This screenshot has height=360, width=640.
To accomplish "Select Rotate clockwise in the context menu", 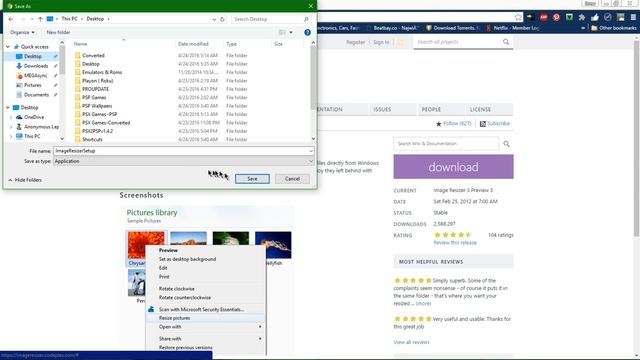I will 177,289.
